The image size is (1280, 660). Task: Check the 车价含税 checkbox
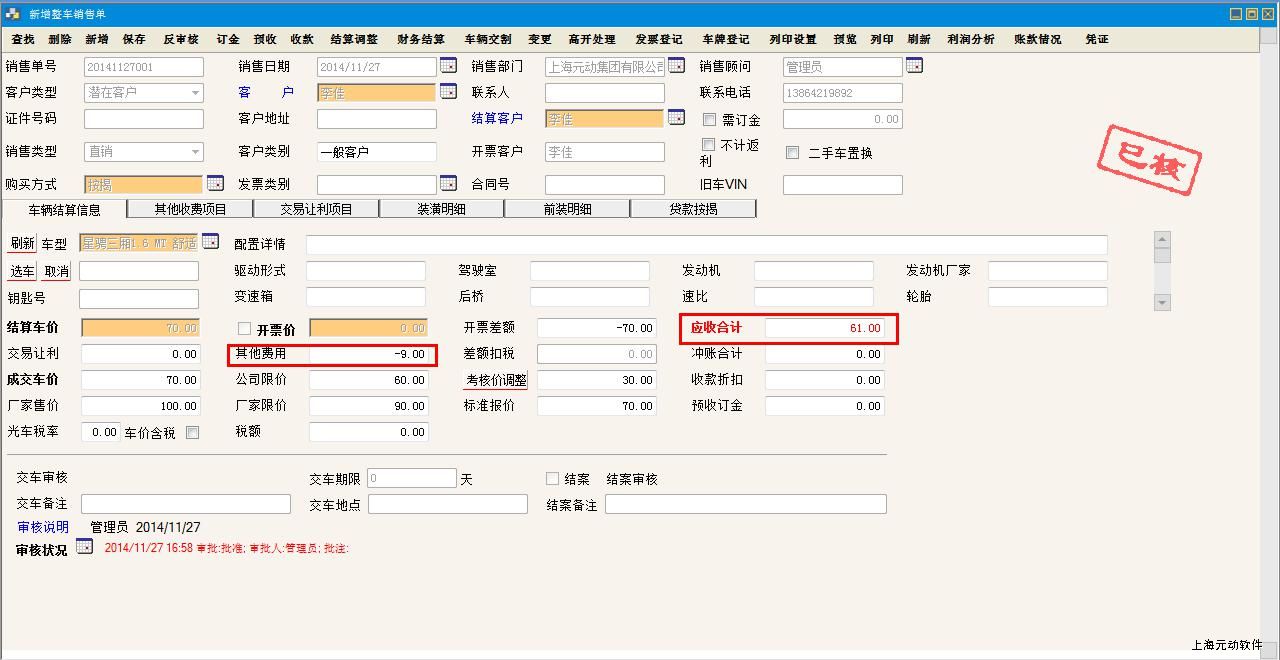tap(192, 433)
